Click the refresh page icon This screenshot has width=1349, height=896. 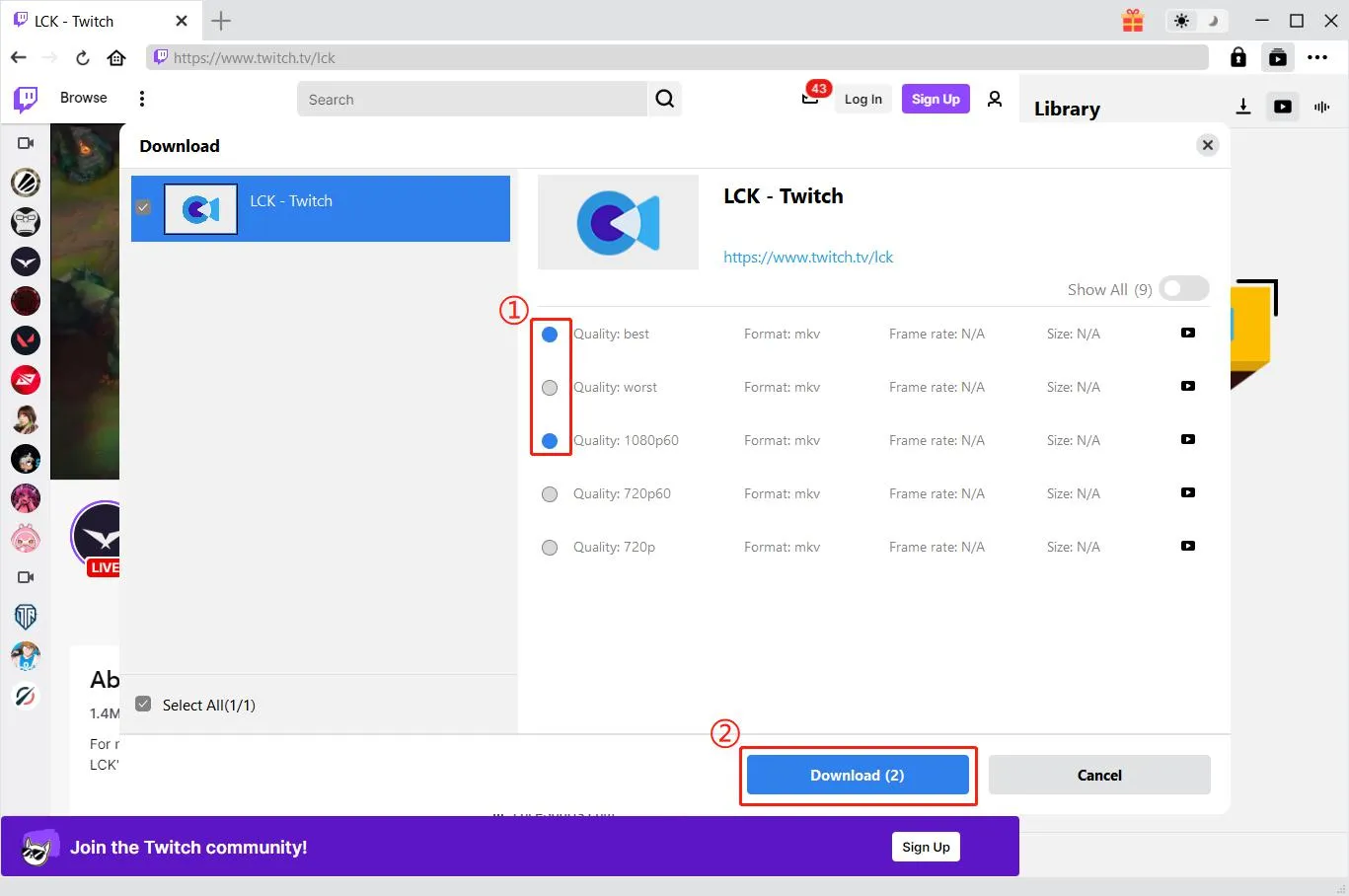tap(83, 58)
